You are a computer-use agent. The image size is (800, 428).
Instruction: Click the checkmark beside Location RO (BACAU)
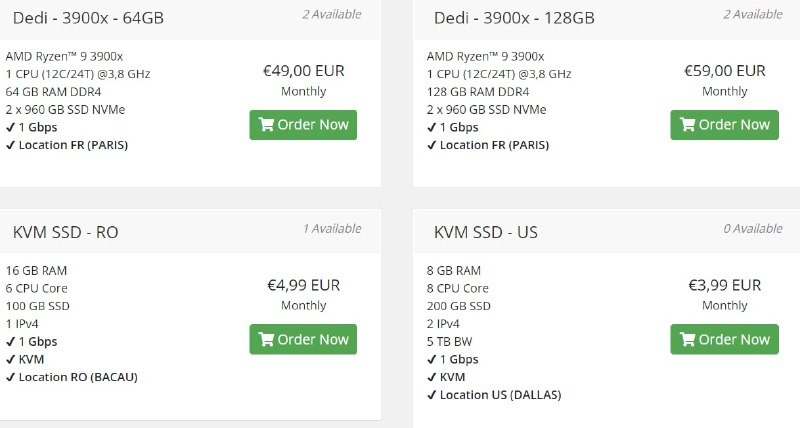coord(10,377)
